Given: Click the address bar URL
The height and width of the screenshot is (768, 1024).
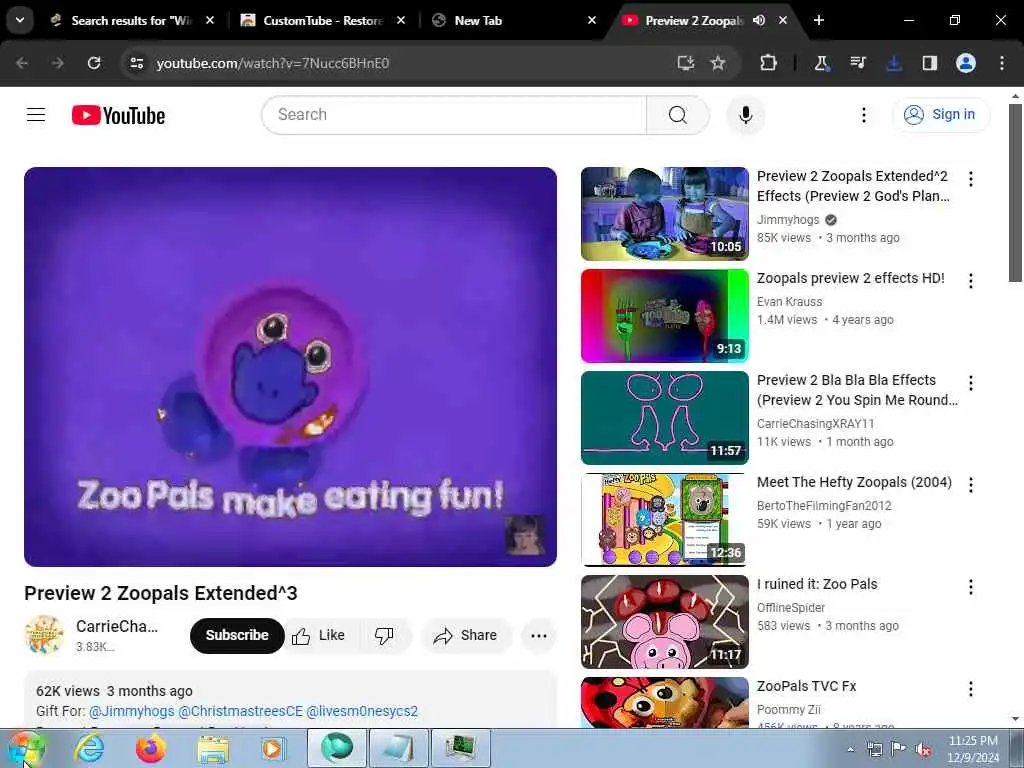Looking at the screenshot, I should 272,63.
